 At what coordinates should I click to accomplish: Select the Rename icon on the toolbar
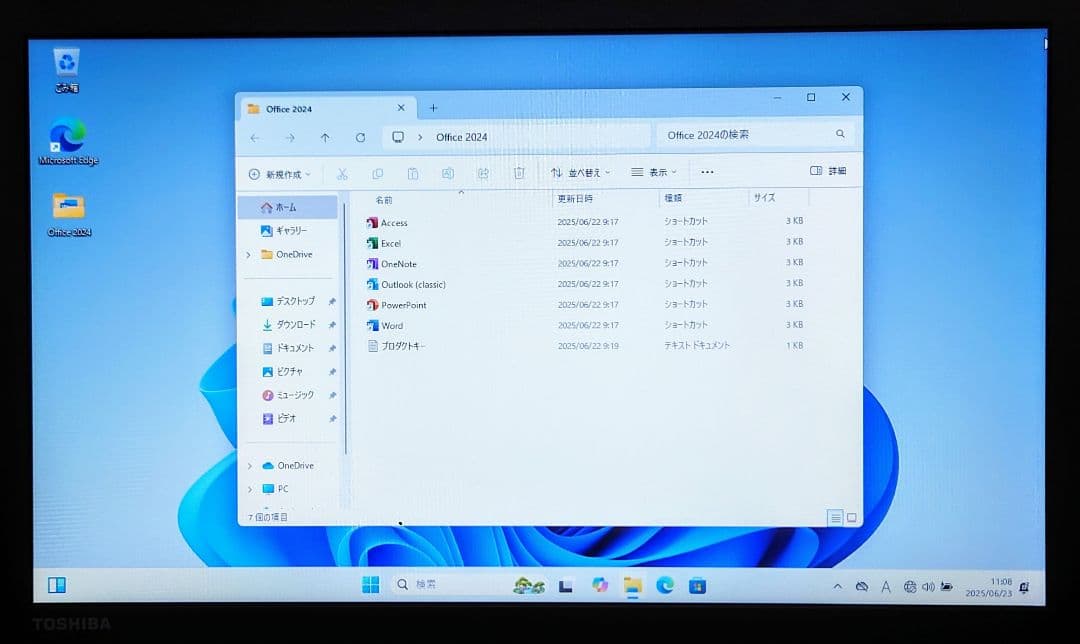(448, 174)
